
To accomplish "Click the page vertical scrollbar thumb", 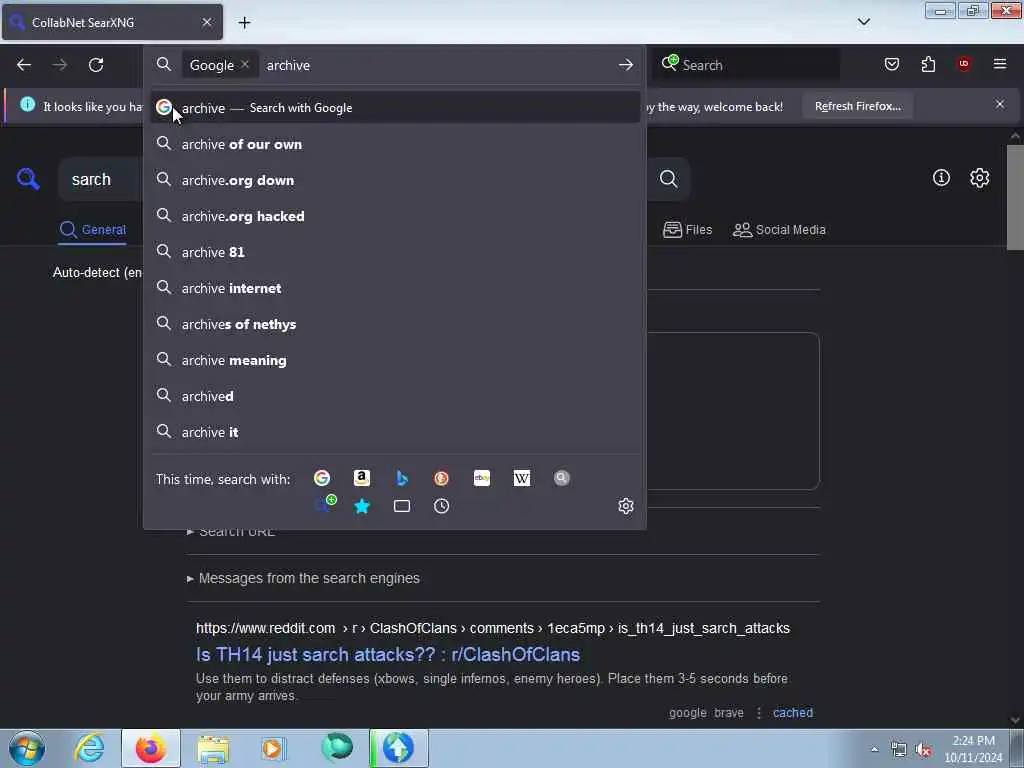I will pyautogui.click(x=1014, y=197).
